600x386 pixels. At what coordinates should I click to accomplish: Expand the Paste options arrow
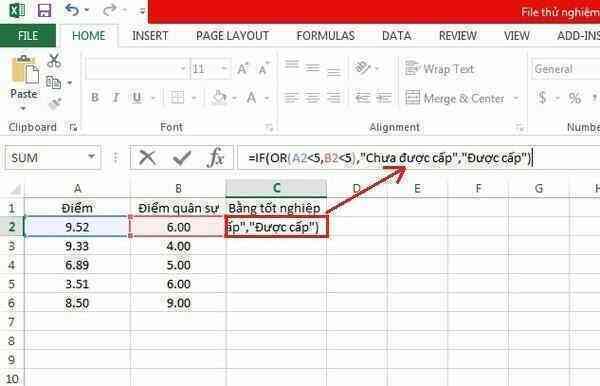[23, 108]
